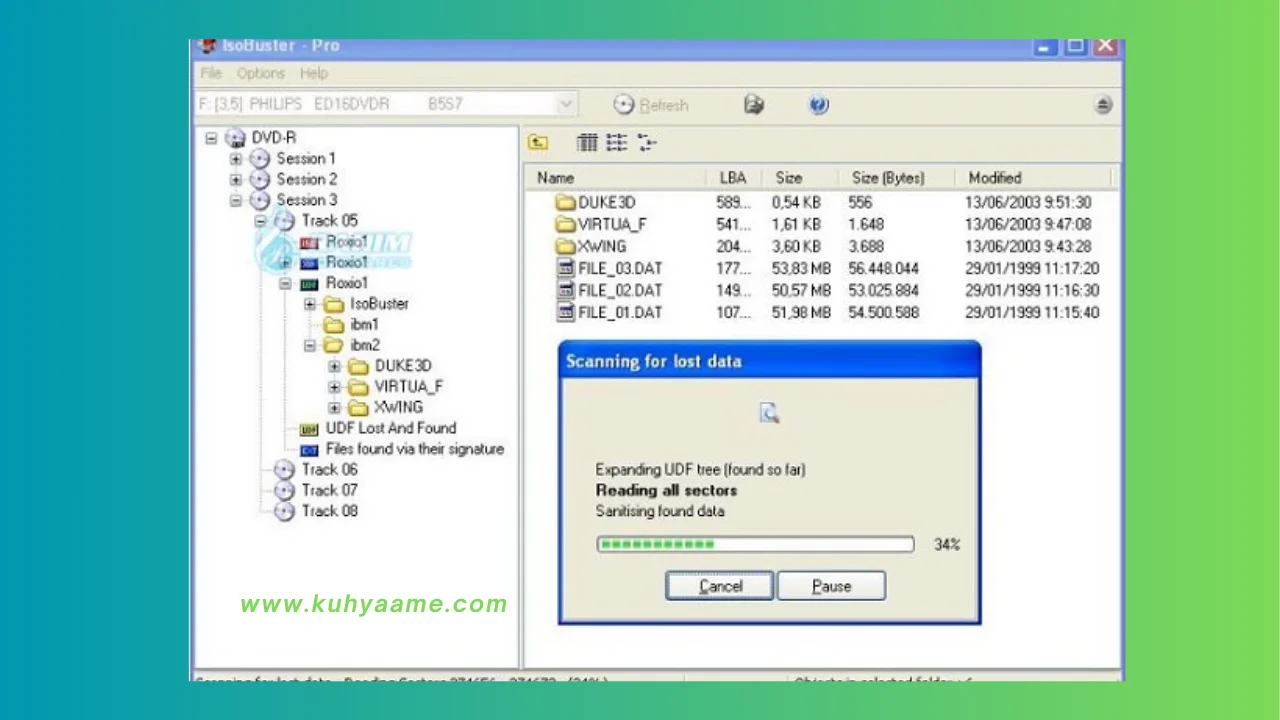Click the eject disc icon
This screenshot has height=720, width=1280.
pyautogui.click(x=1103, y=105)
